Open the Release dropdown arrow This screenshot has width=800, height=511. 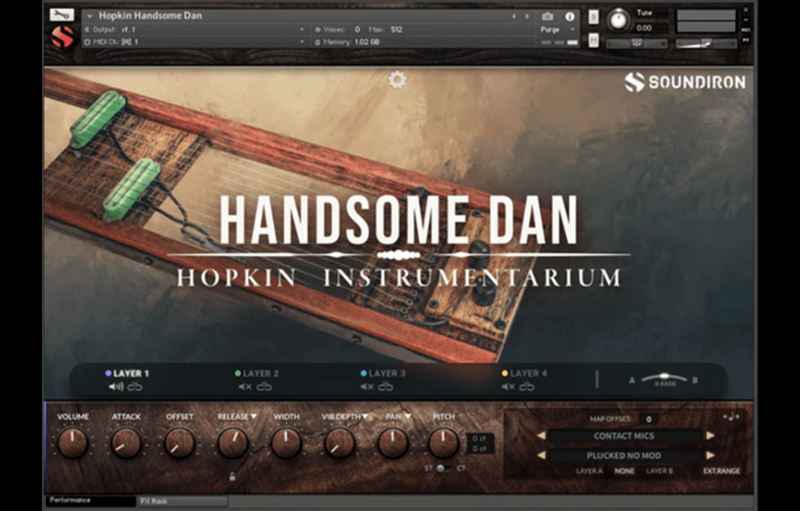[x=253, y=416]
